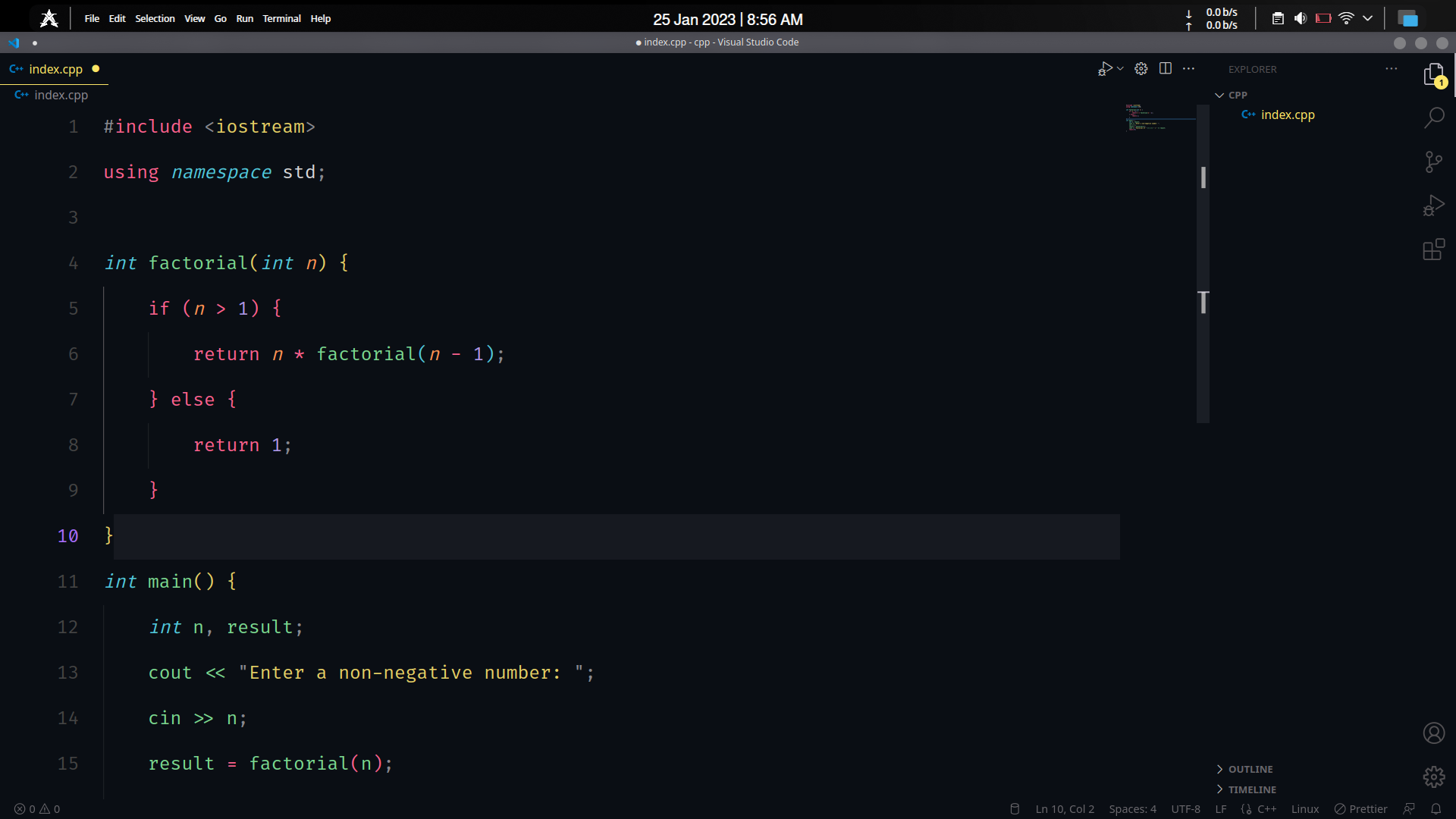This screenshot has width=1456, height=819.
Task: Open the Go menu
Action: click(x=220, y=18)
